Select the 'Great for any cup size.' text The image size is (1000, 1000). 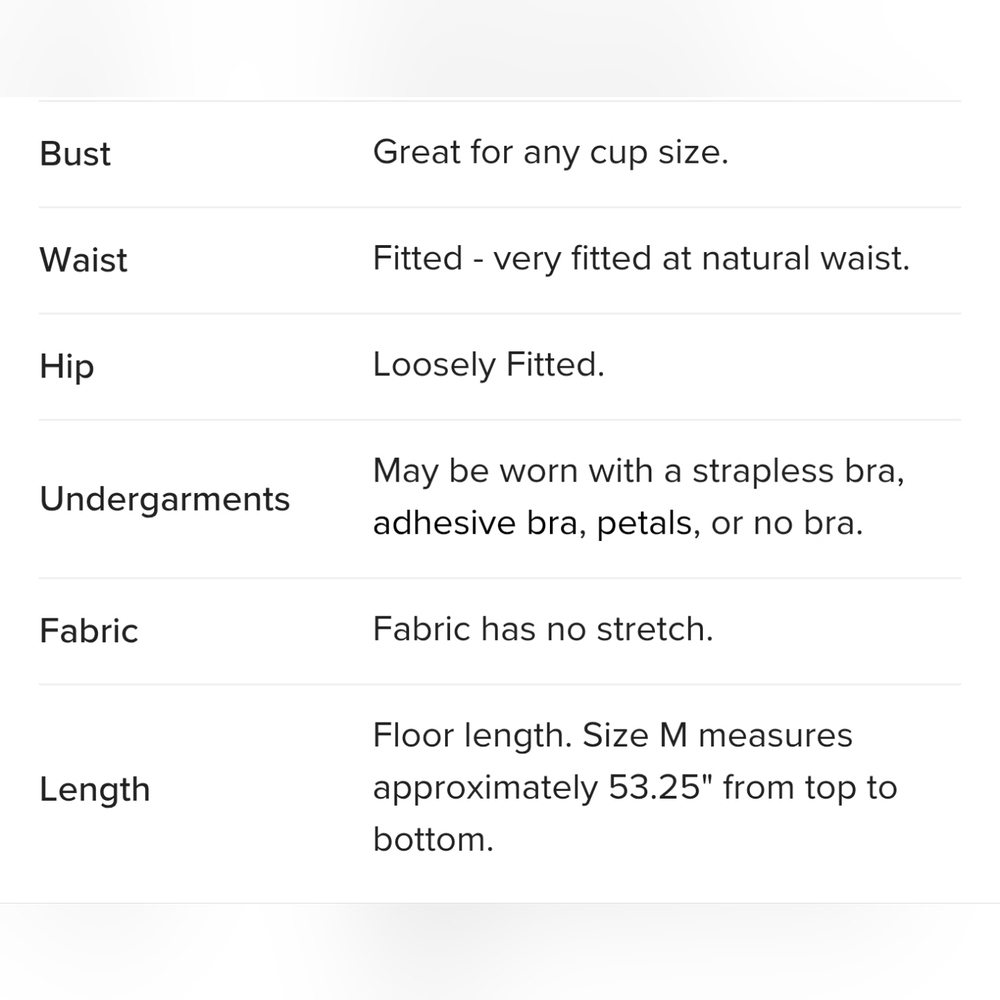[550, 153]
